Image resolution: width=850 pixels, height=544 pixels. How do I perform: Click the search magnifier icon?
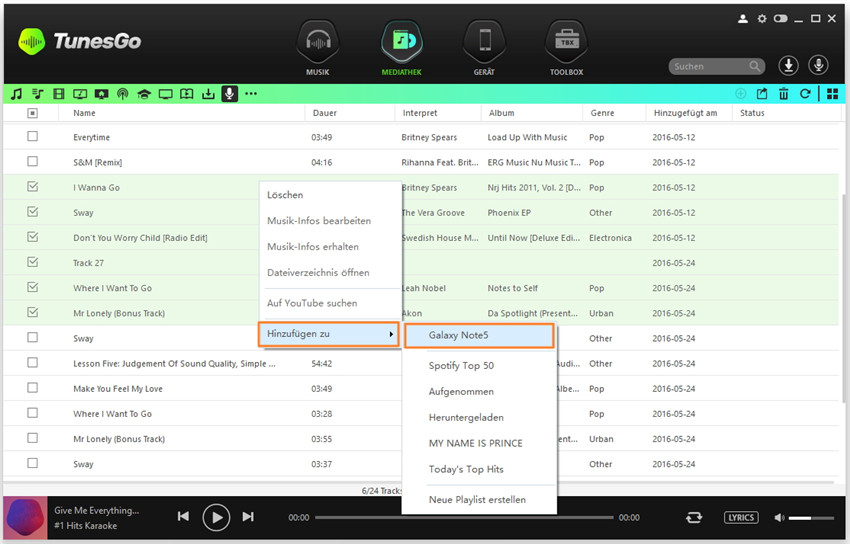755,66
